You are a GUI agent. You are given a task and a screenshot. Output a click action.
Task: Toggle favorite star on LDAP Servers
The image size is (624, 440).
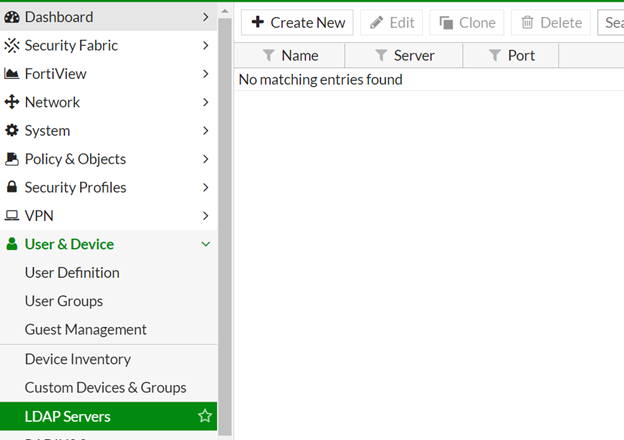tap(205, 416)
